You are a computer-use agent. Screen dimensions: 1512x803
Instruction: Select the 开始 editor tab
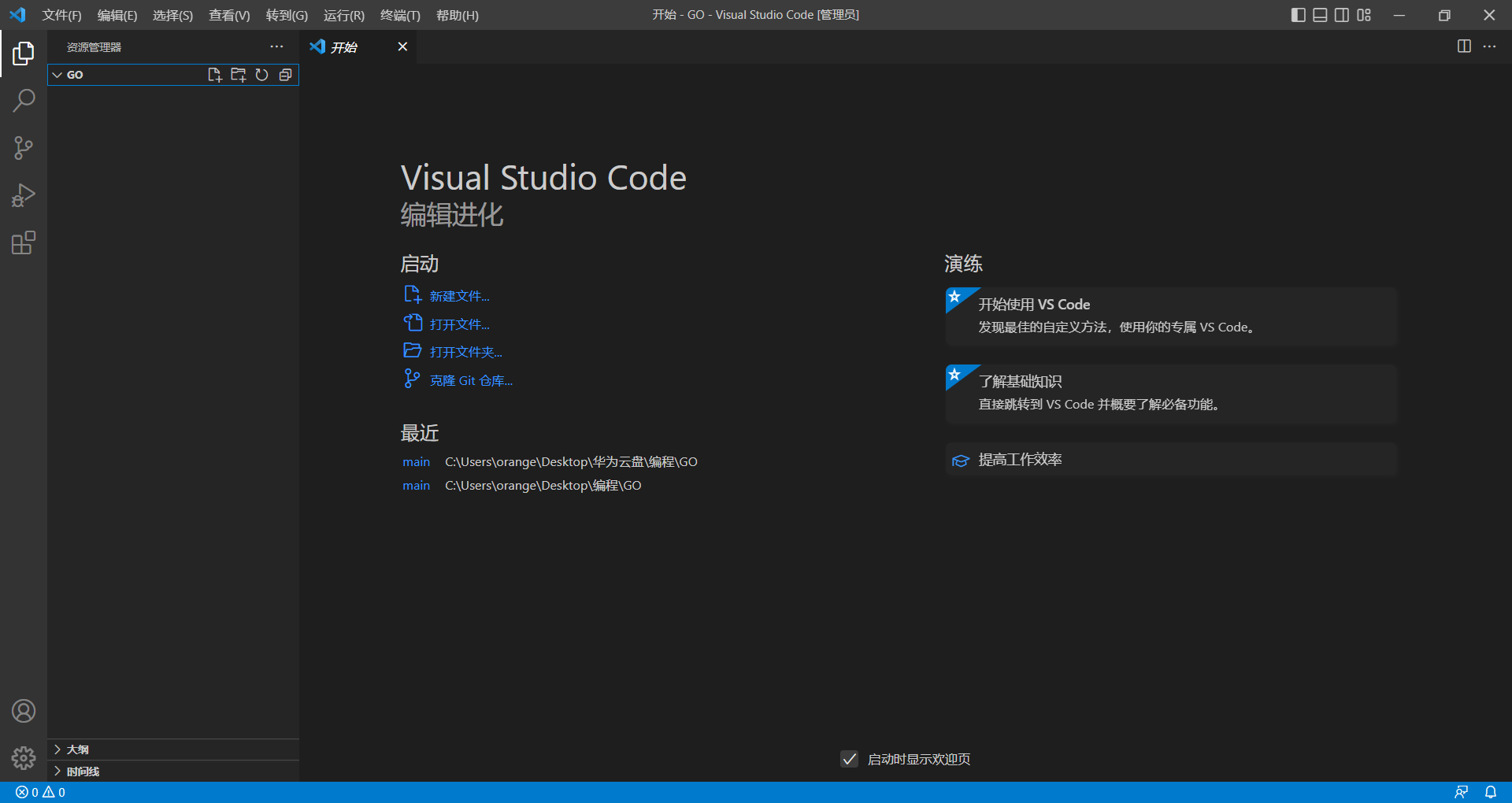click(x=358, y=46)
